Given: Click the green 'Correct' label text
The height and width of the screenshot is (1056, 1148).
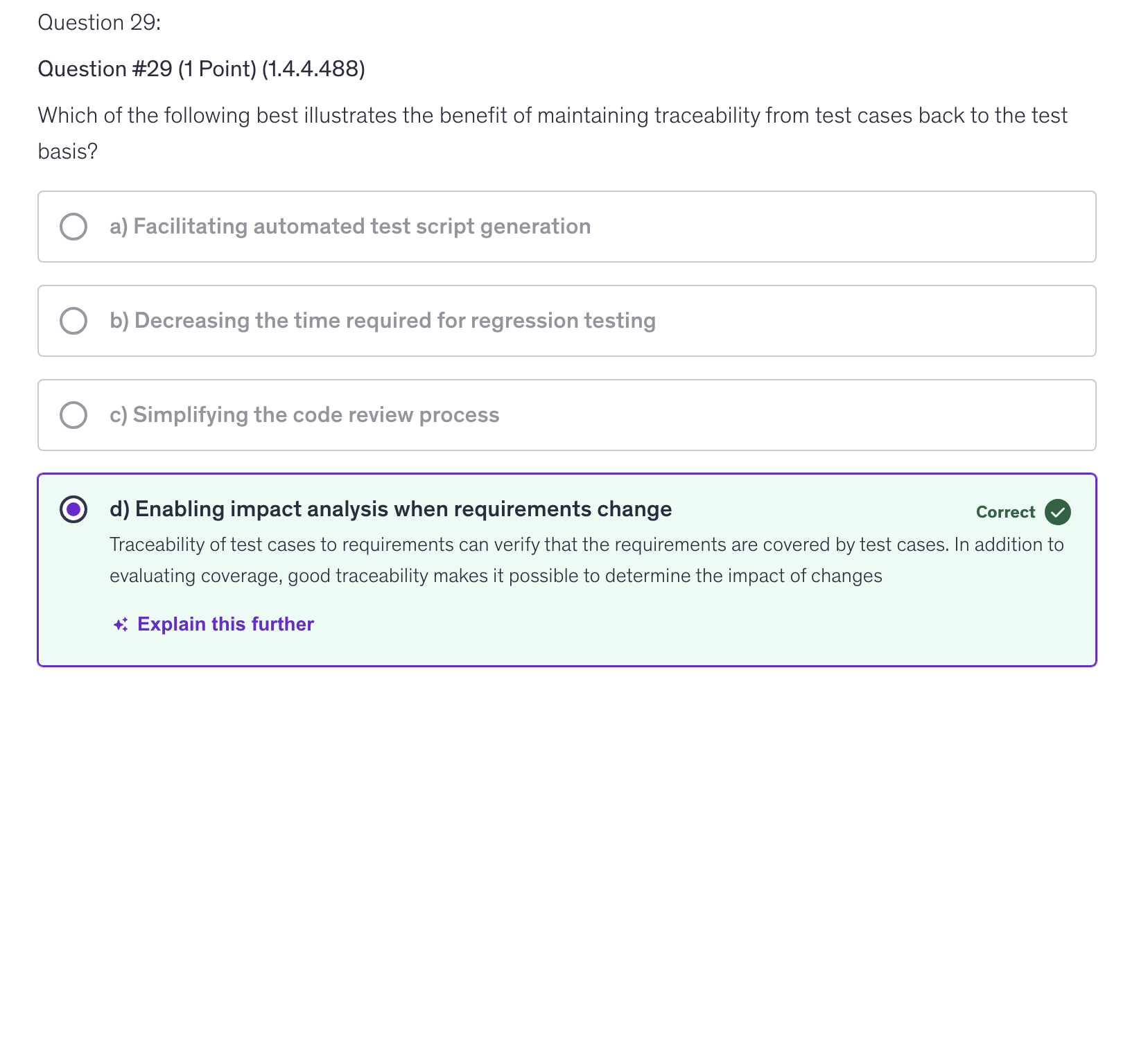Looking at the screenshot, I should click(1004, 512).
